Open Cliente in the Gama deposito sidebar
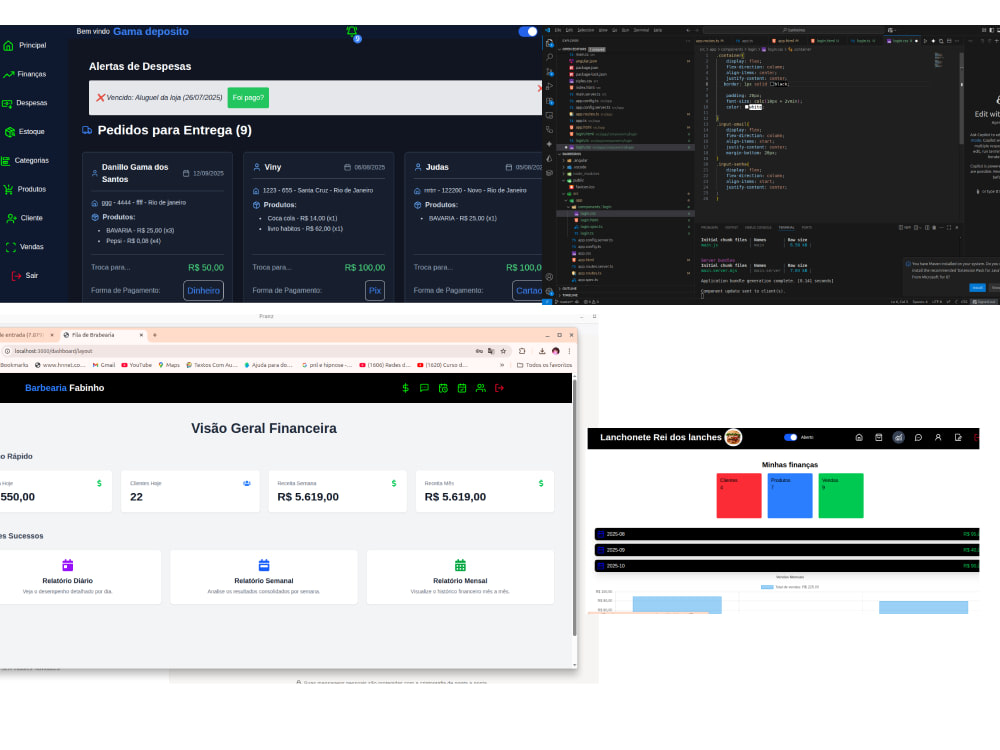The image size is (1000, 750). pos(26,217)
